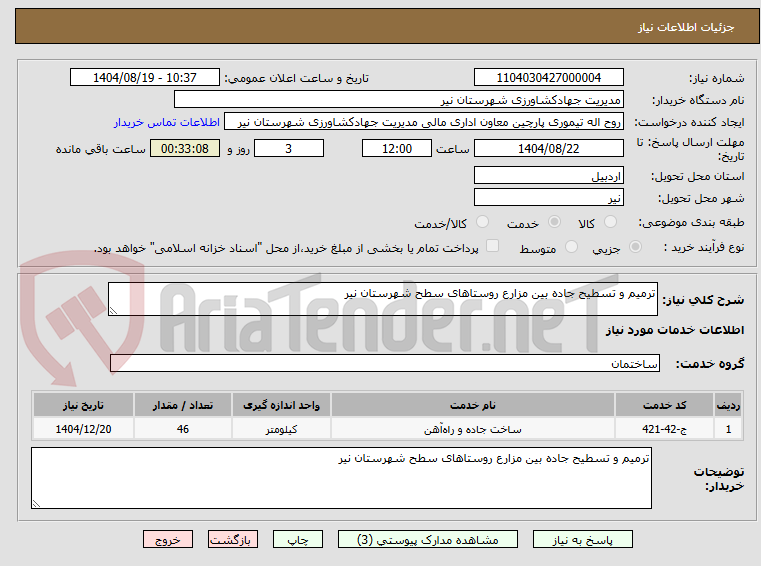Select the متوسط purchase type radio
The height and width of the screenshot is (566, 761).
pos(572,247)
